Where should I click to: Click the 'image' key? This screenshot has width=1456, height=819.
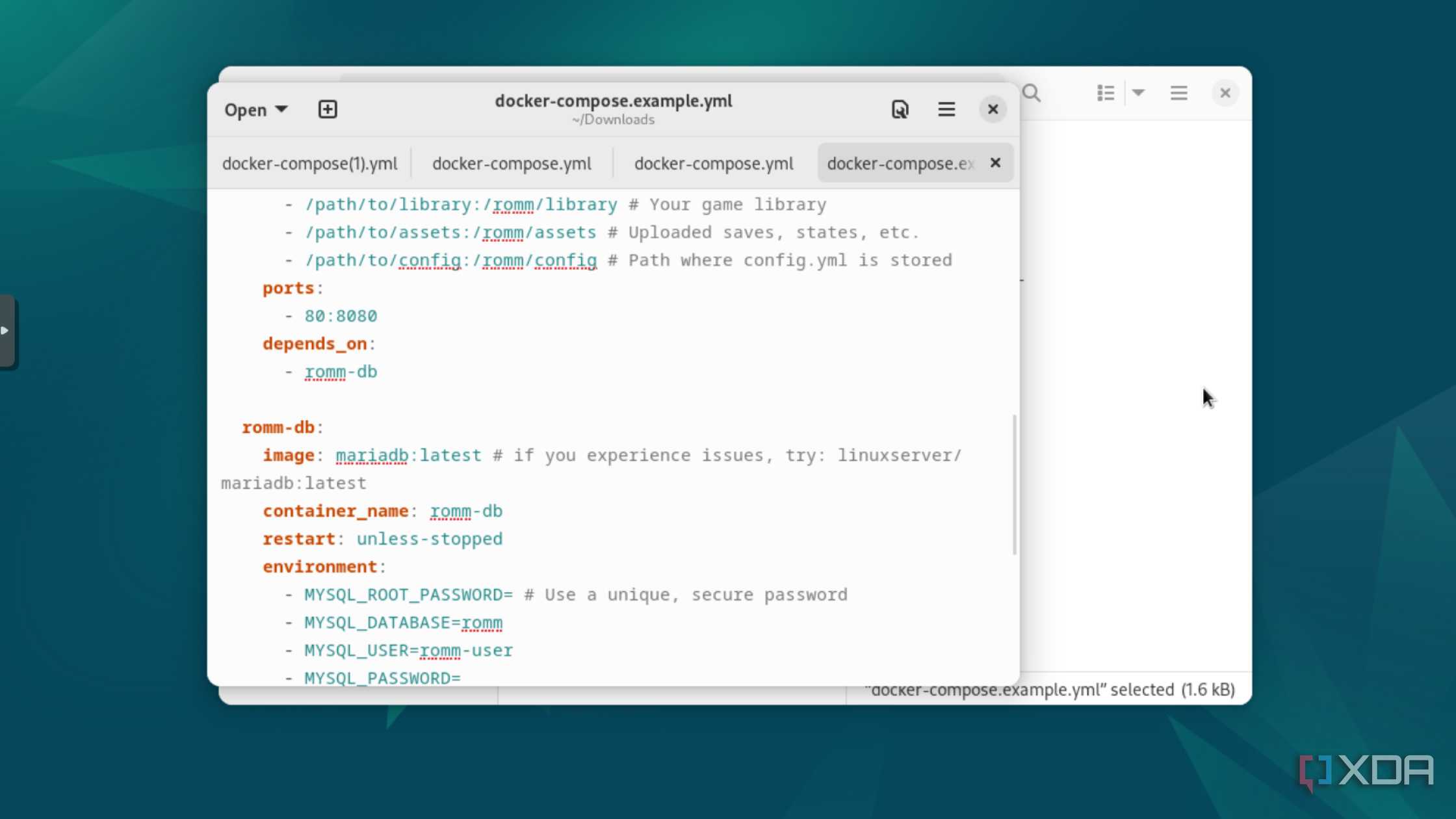click(288, 455)
